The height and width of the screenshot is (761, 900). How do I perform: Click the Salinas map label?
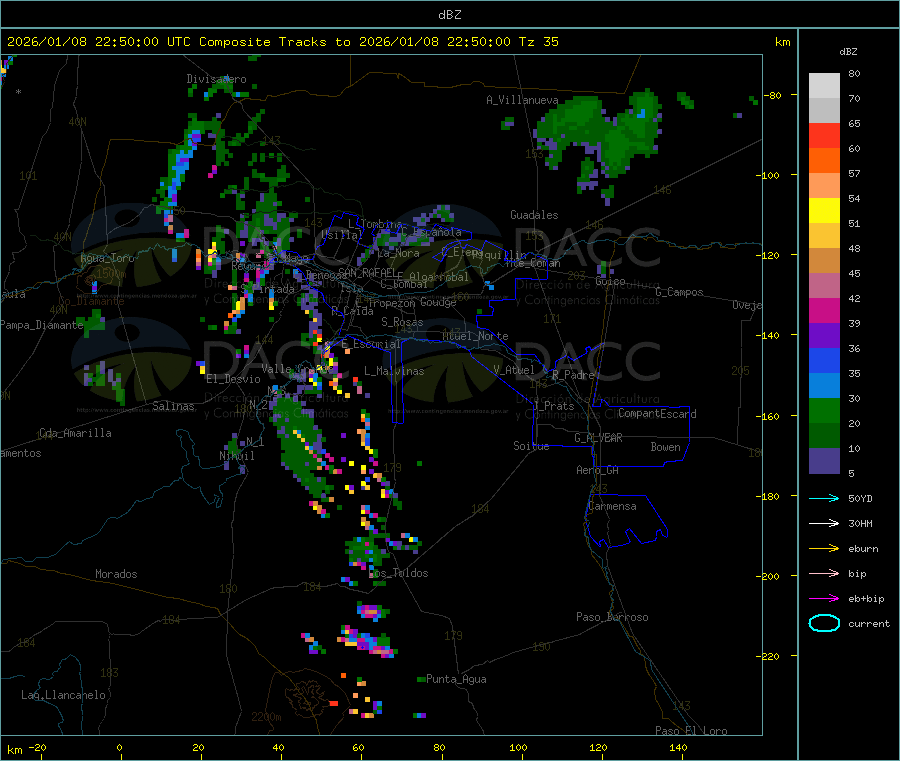tap(173, 406)
